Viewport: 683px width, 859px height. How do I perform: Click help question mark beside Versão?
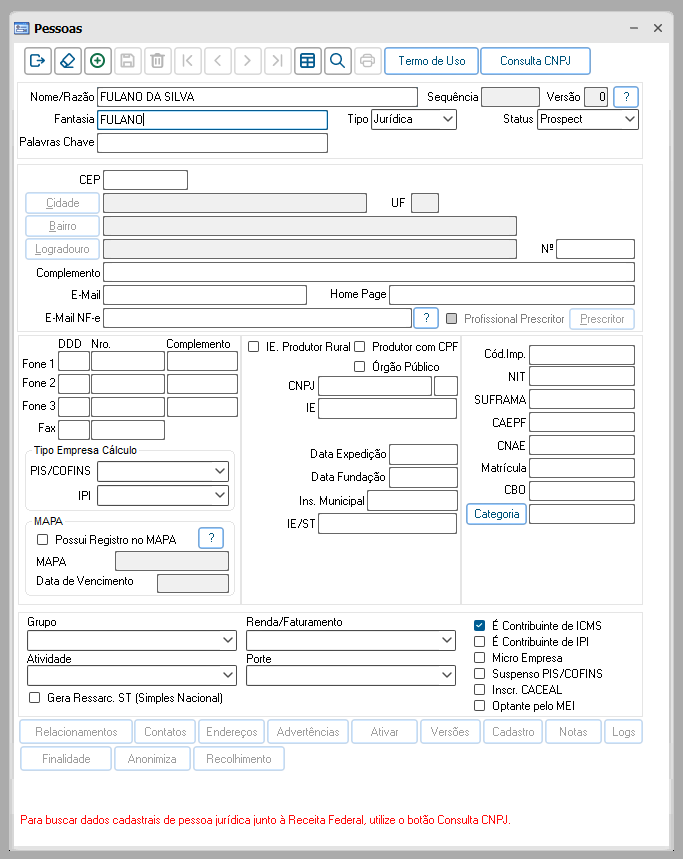click(x=626, y=97)
